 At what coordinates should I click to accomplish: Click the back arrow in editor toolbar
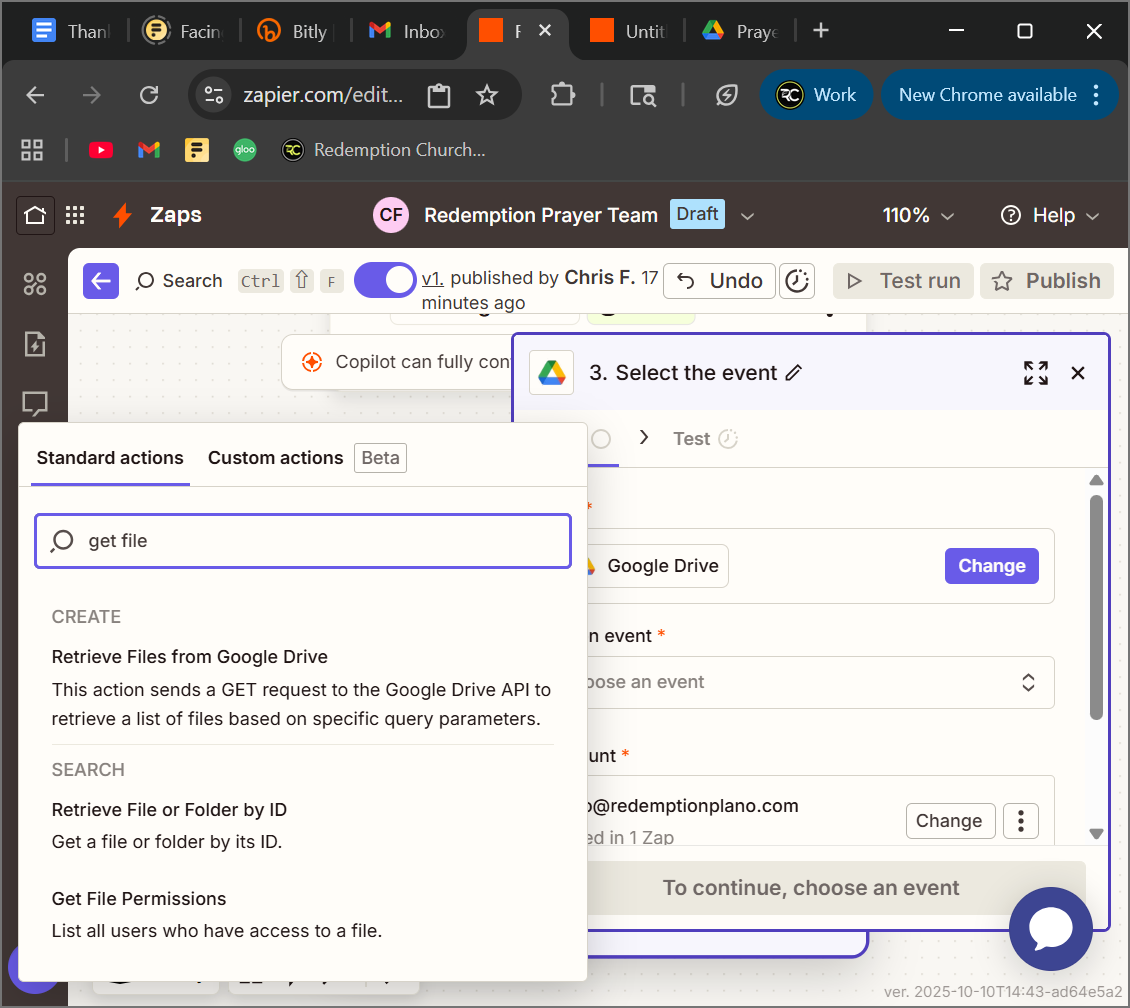[x=101, y=281]
